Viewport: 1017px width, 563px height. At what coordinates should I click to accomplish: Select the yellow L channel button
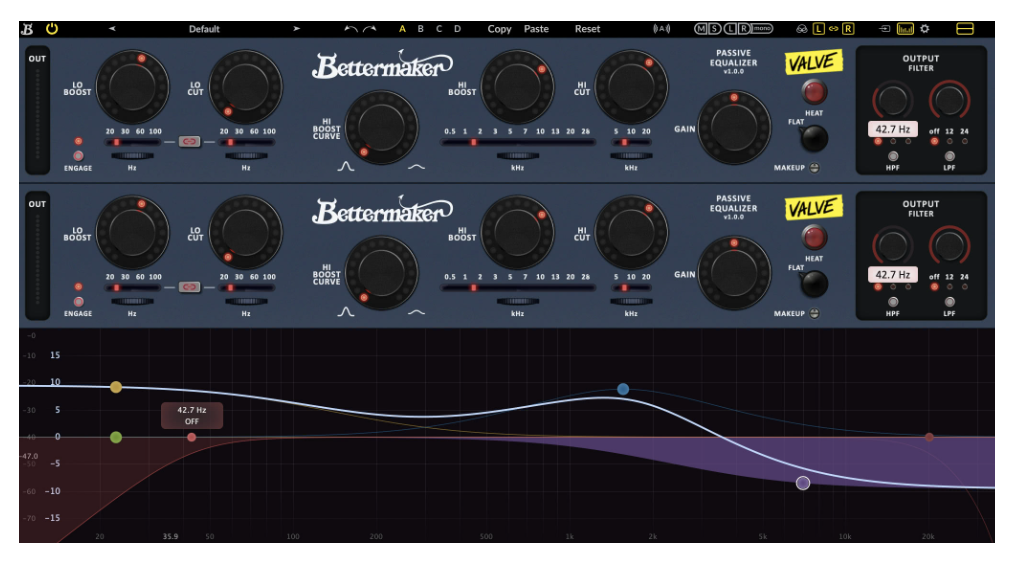tap(819, 29)
